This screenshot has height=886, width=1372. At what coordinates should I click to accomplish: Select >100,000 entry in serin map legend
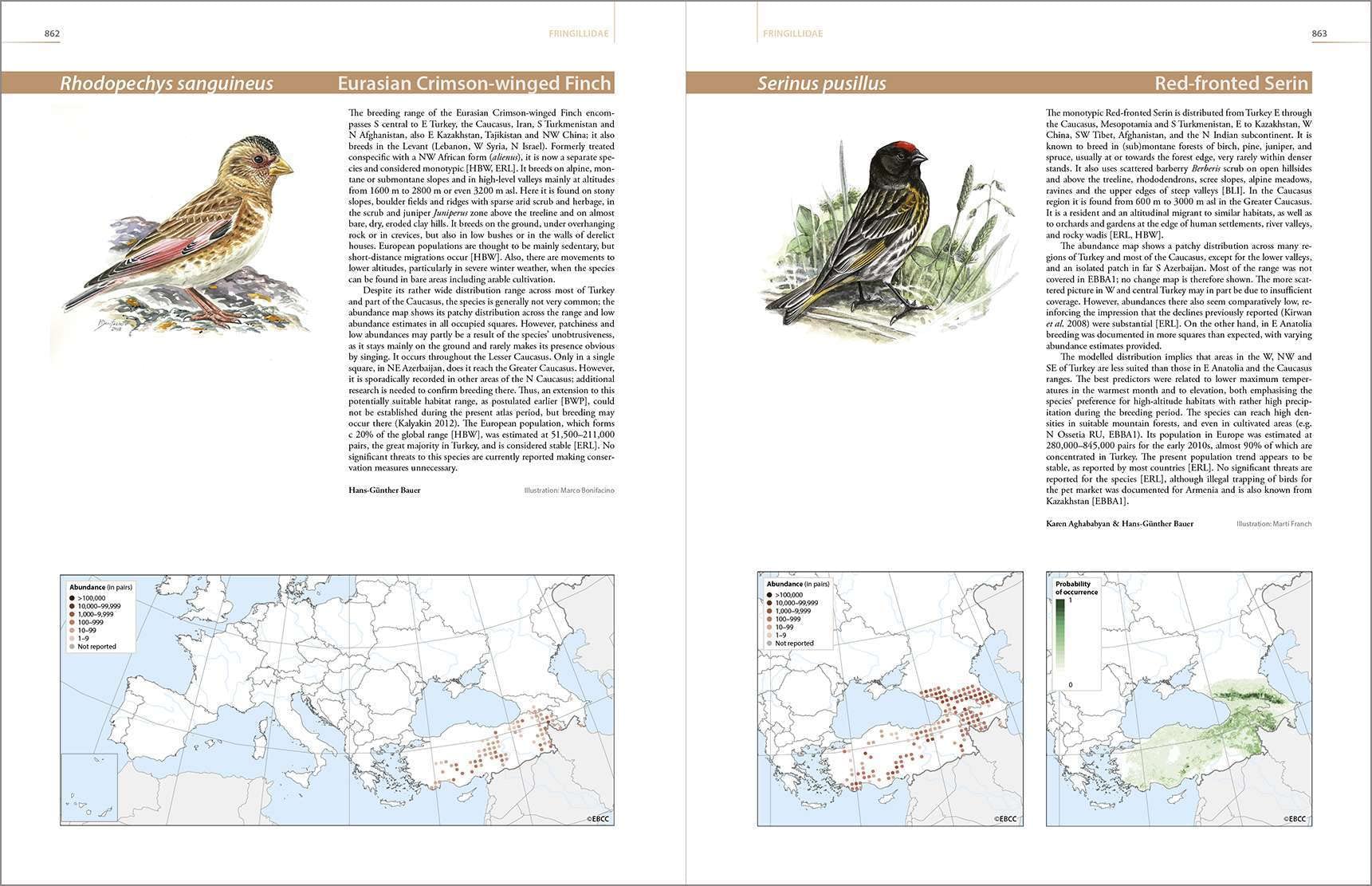click(x=785, y=595)
